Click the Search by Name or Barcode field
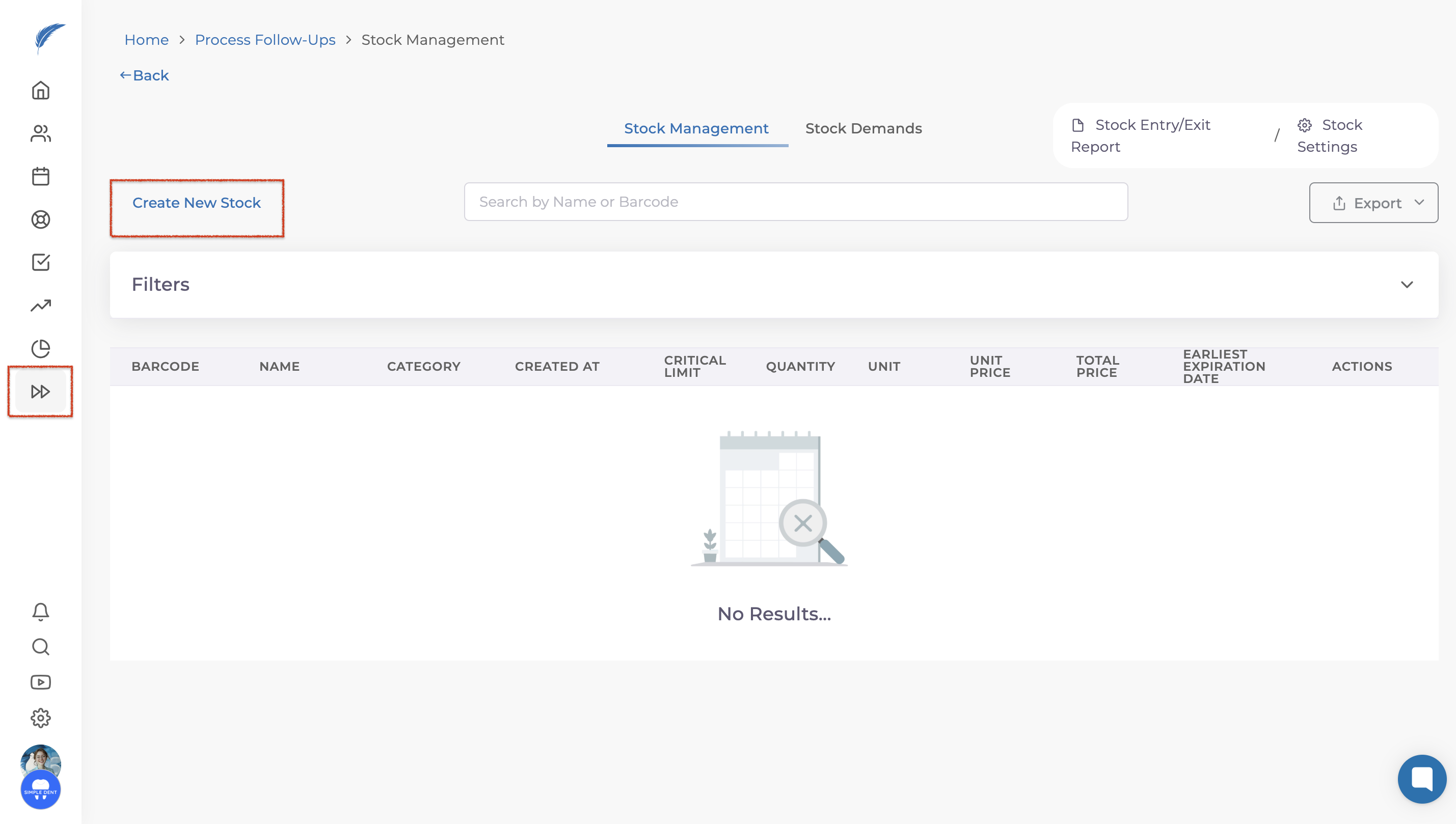Image resolution: width=1456 pixels, height=824 pixels. pyautogui.click(x=795, y=202)
